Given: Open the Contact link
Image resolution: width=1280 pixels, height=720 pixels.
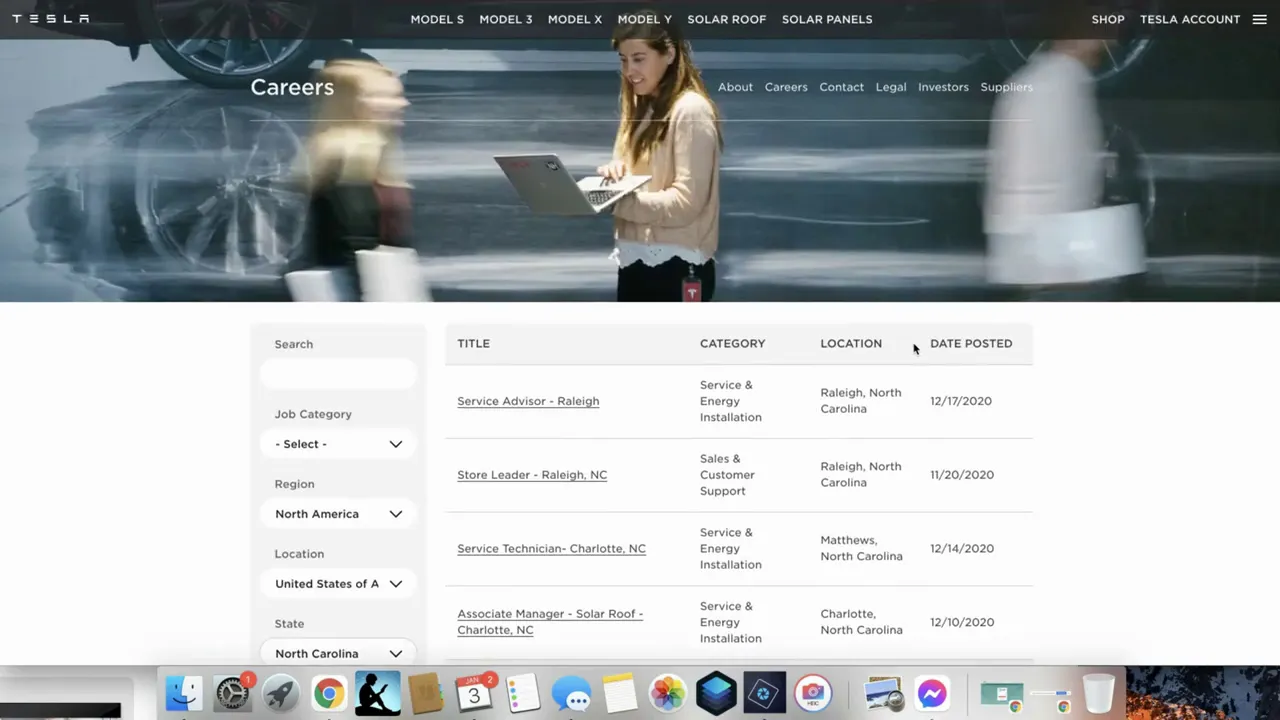Looking at the screenshot, I should tap(842, 87).
